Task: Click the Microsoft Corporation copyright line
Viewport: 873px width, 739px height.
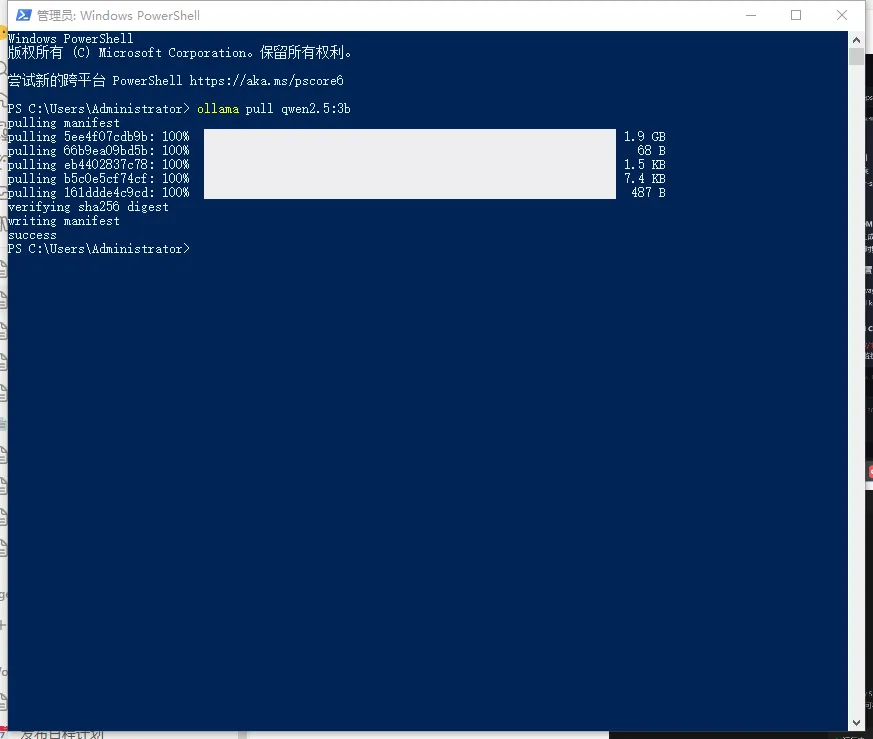Action: point(179,52)
